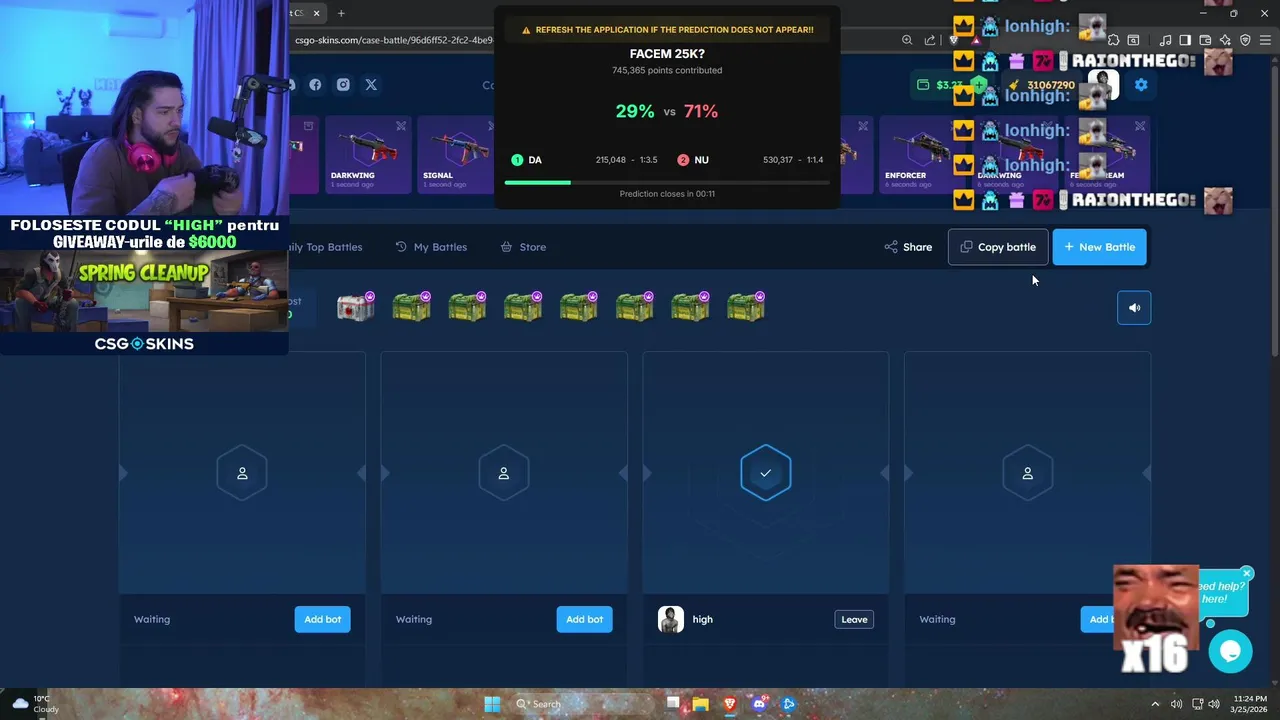Click the 71% NU percentage
The width and height of the screenshot is (1280, 720).
(x=701, y=111)
